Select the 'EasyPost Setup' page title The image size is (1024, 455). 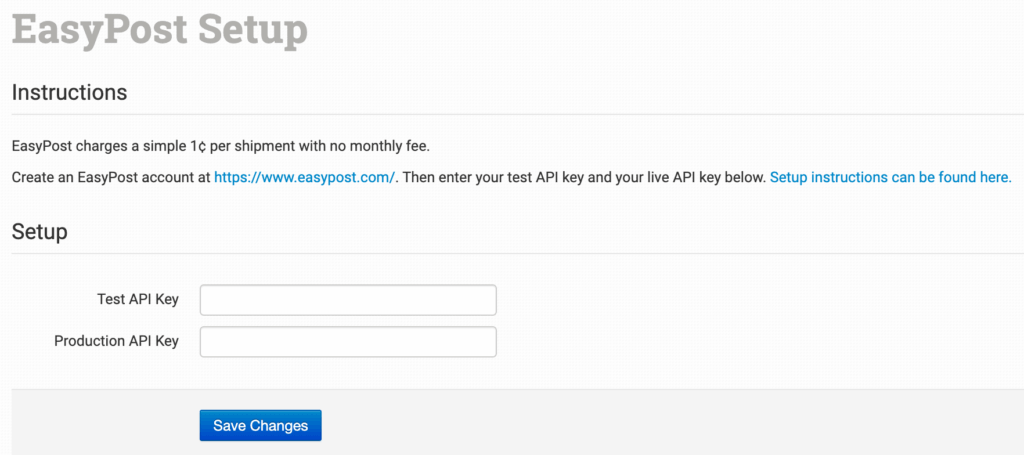[x=160, y=29]
